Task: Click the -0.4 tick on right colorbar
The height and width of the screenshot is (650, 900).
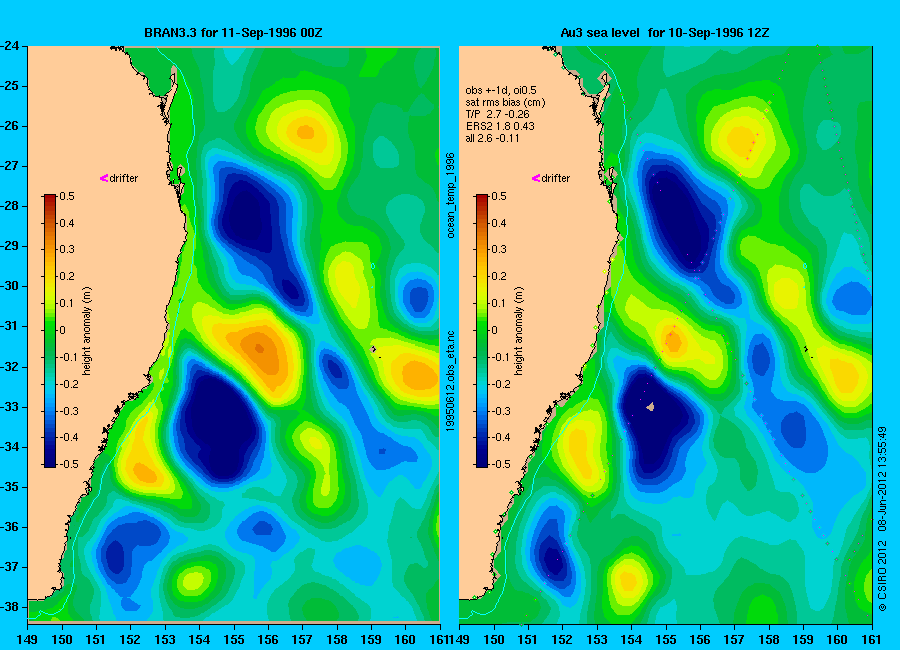Action: pos(501,437)
